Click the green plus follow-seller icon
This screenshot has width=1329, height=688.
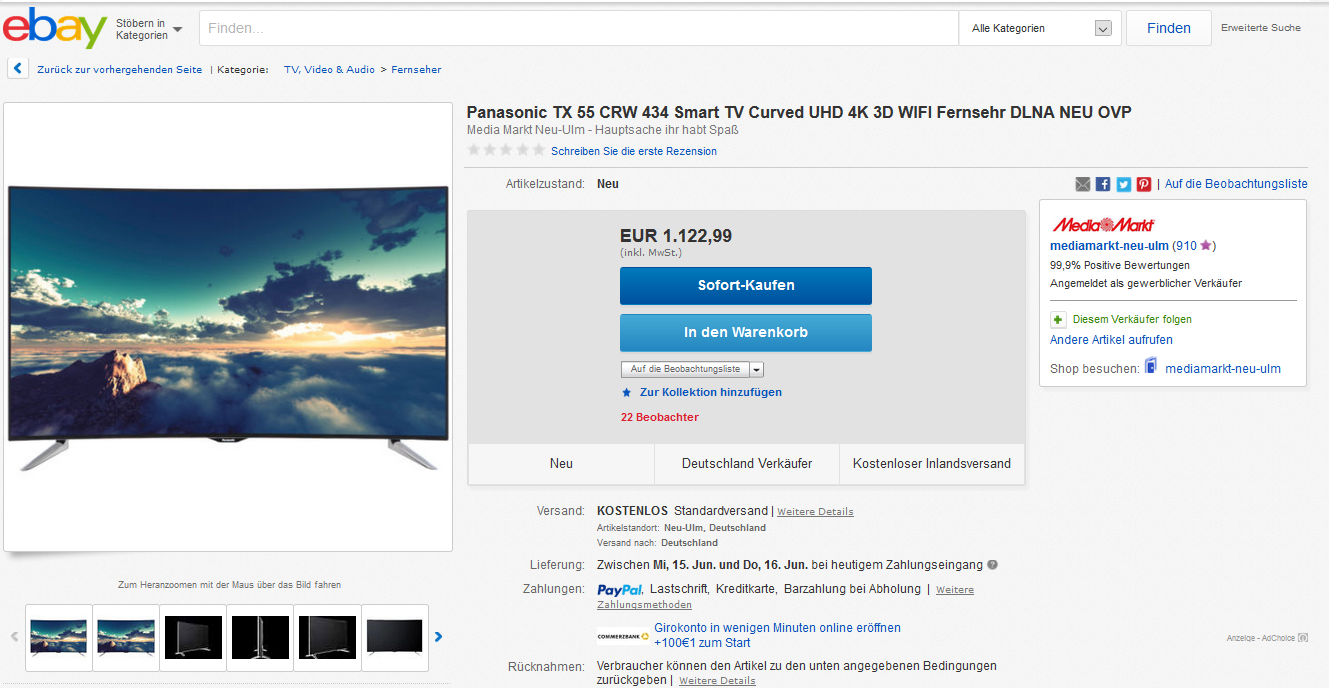(x=1058, y=319)
